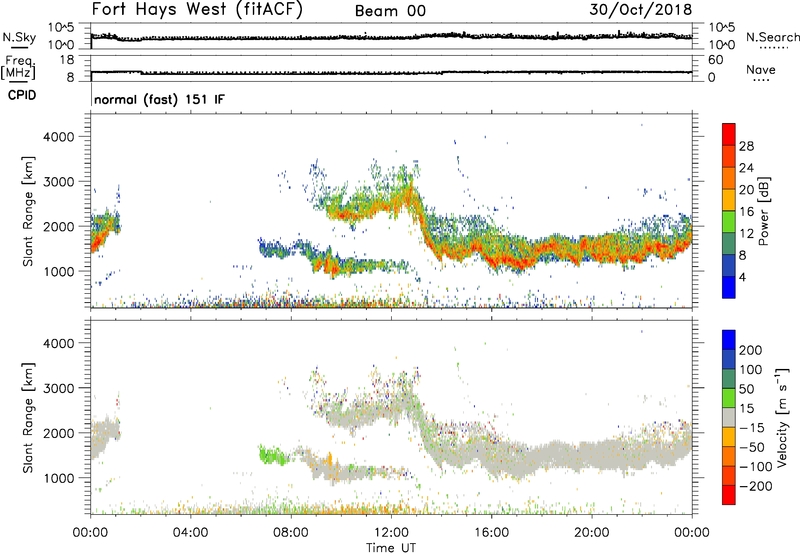Click the '12' tick on Power colorbar

point(746,233)
